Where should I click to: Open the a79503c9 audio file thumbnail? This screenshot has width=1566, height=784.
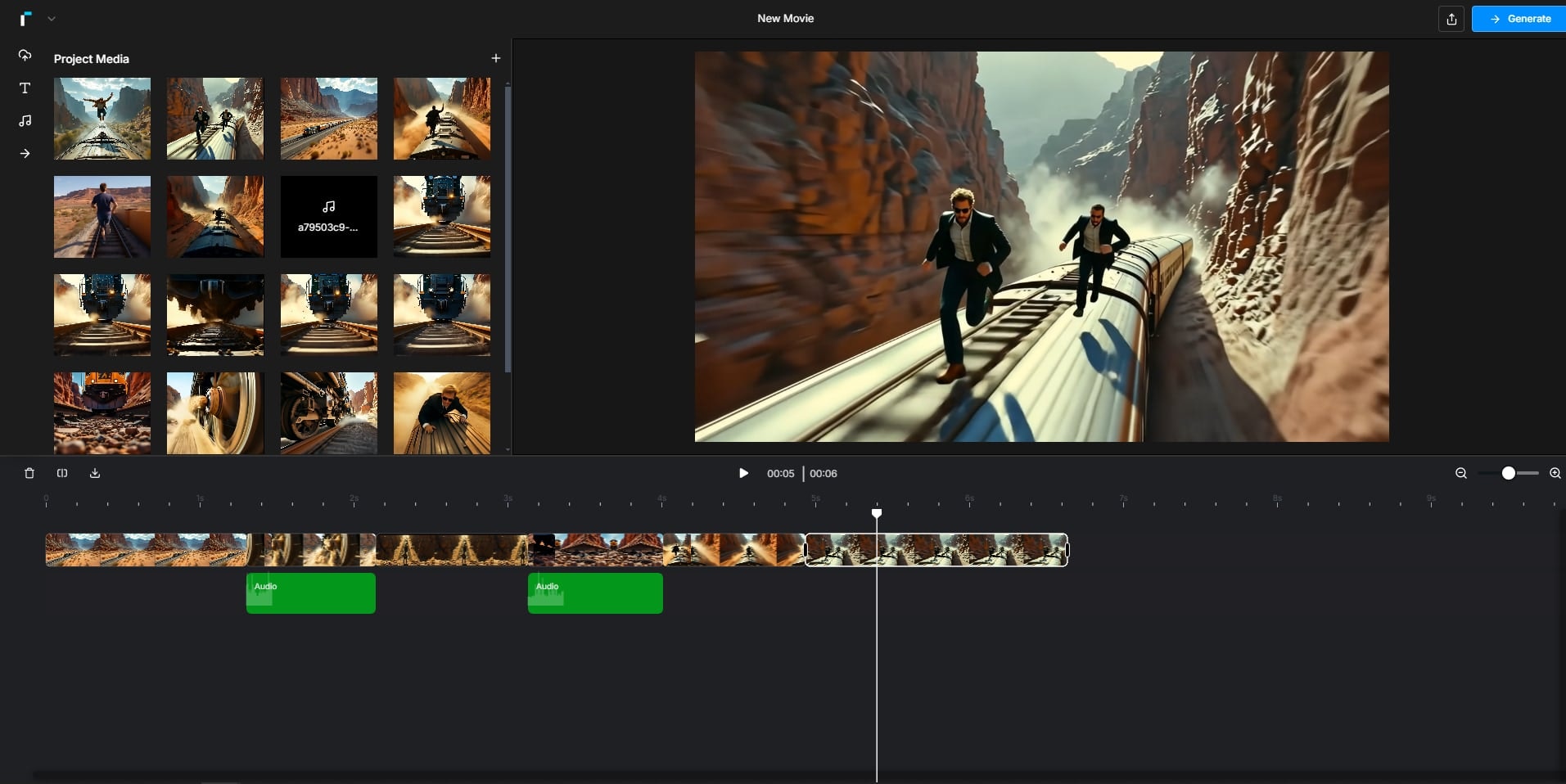point(329,217)
